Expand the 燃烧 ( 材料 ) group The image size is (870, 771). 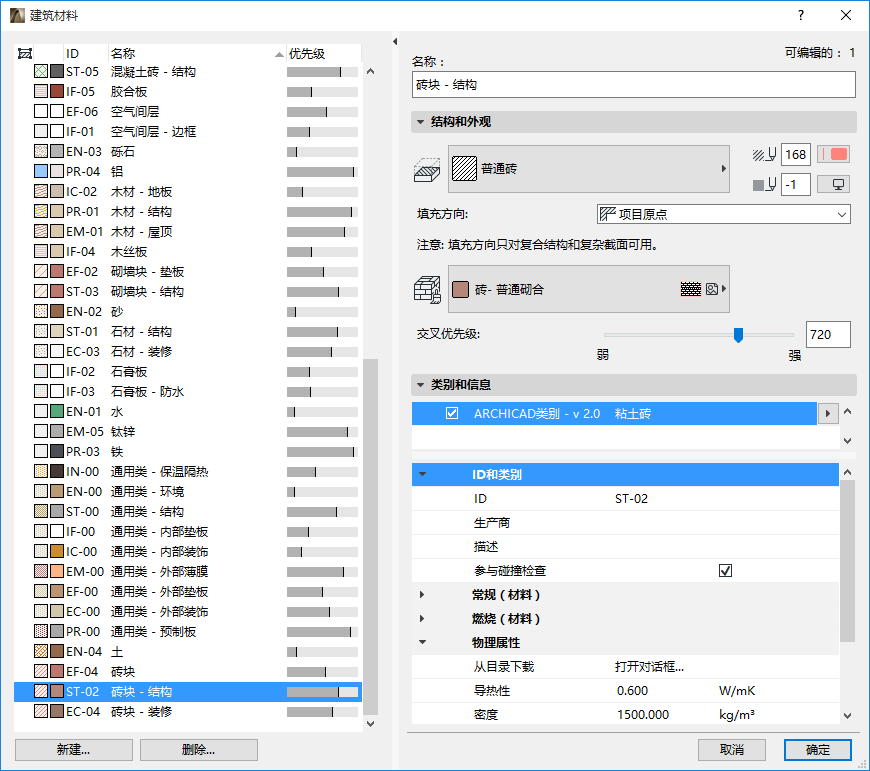click(x=422, y=618)
